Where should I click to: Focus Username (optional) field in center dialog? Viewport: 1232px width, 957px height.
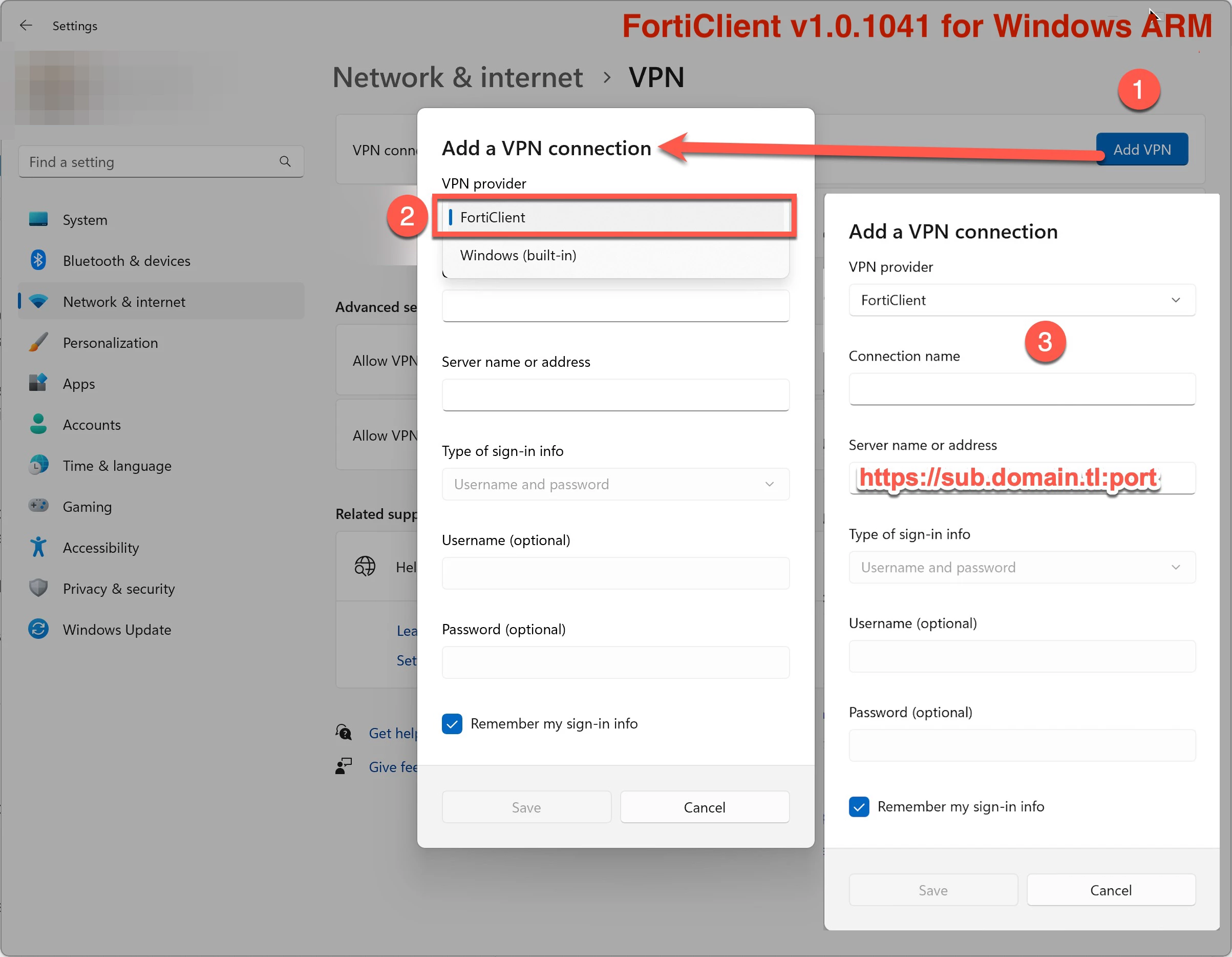coord(616,573)
